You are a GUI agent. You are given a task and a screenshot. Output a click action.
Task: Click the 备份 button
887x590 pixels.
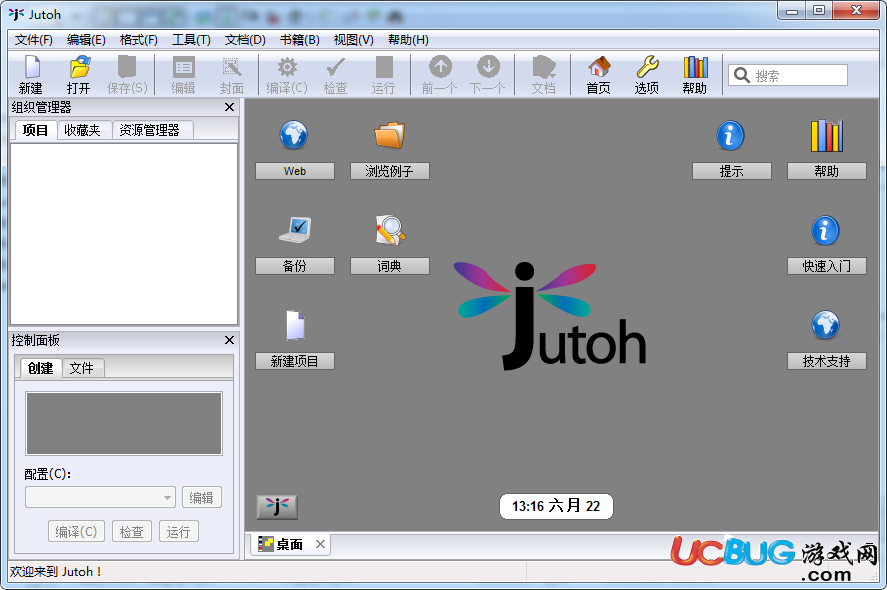(x=295, y=266)
